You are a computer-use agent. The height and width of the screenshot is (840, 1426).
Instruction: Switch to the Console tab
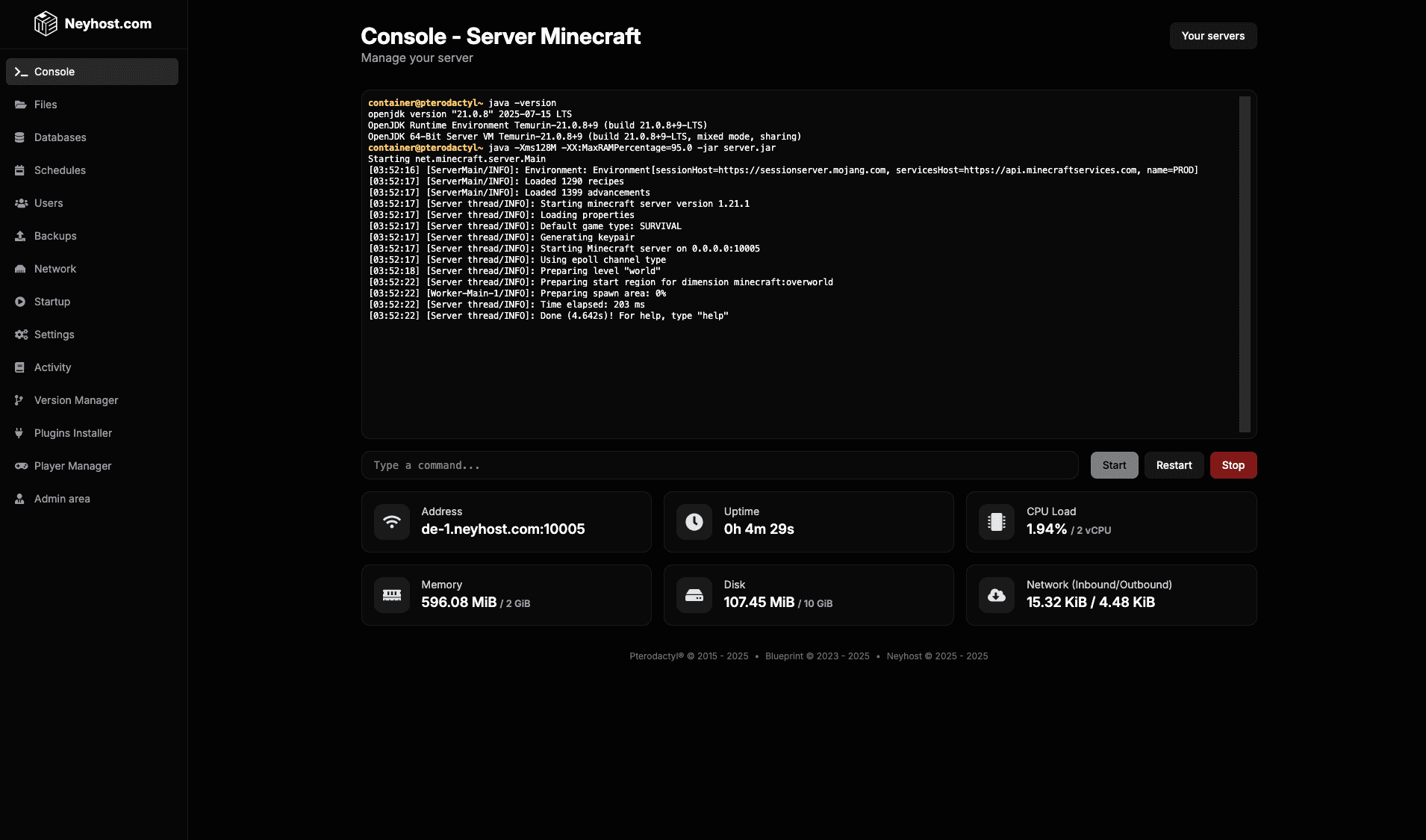(x=53, y=72)
